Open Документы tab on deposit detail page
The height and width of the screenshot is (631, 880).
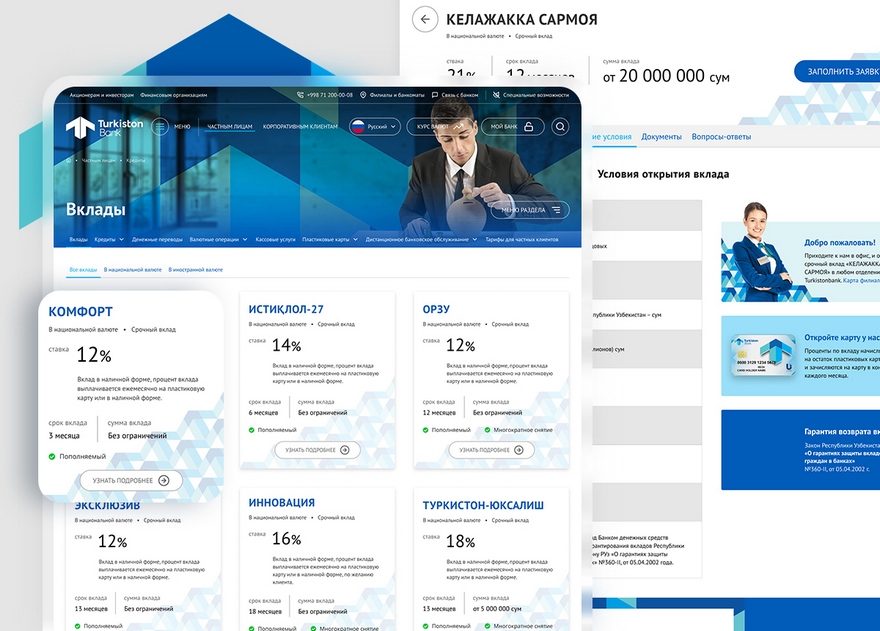point(661,137)
